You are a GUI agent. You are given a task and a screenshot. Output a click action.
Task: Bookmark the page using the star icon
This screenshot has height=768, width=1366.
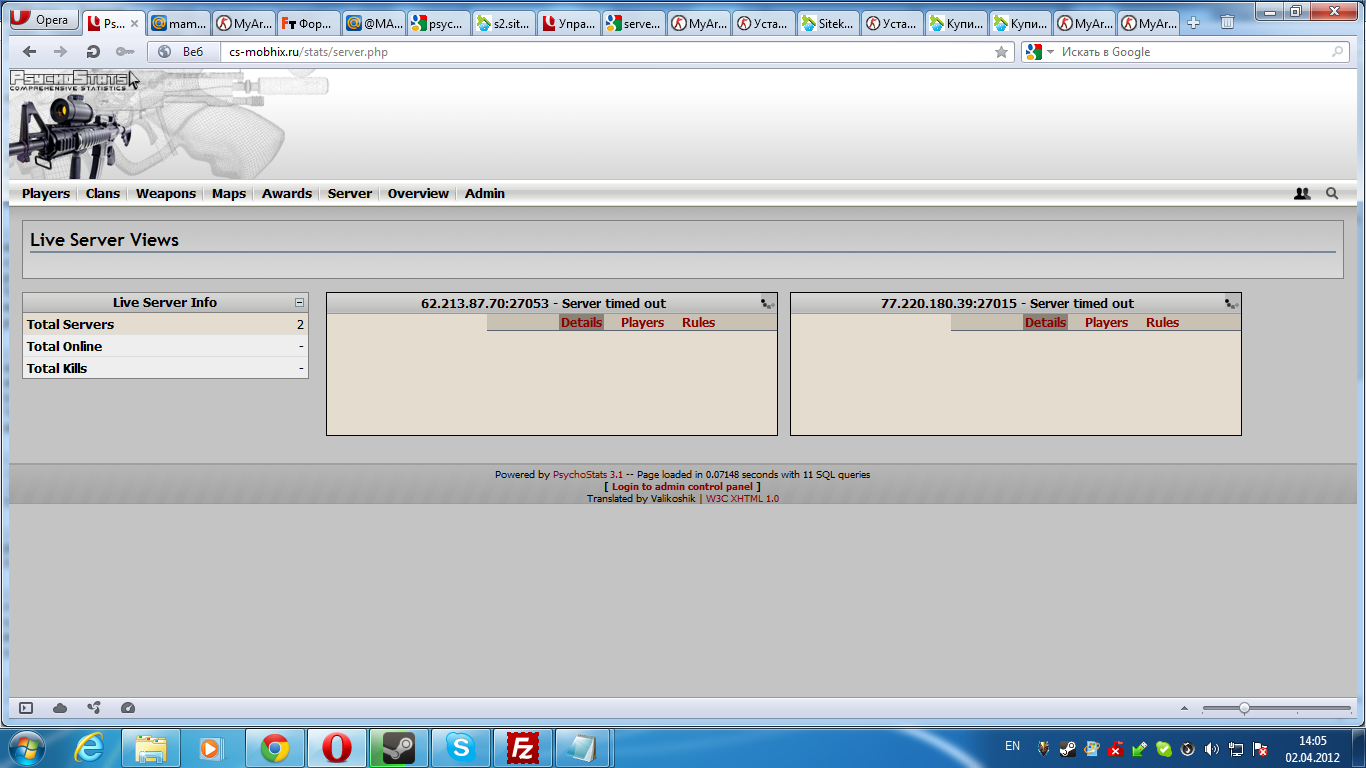point(1001,52)
